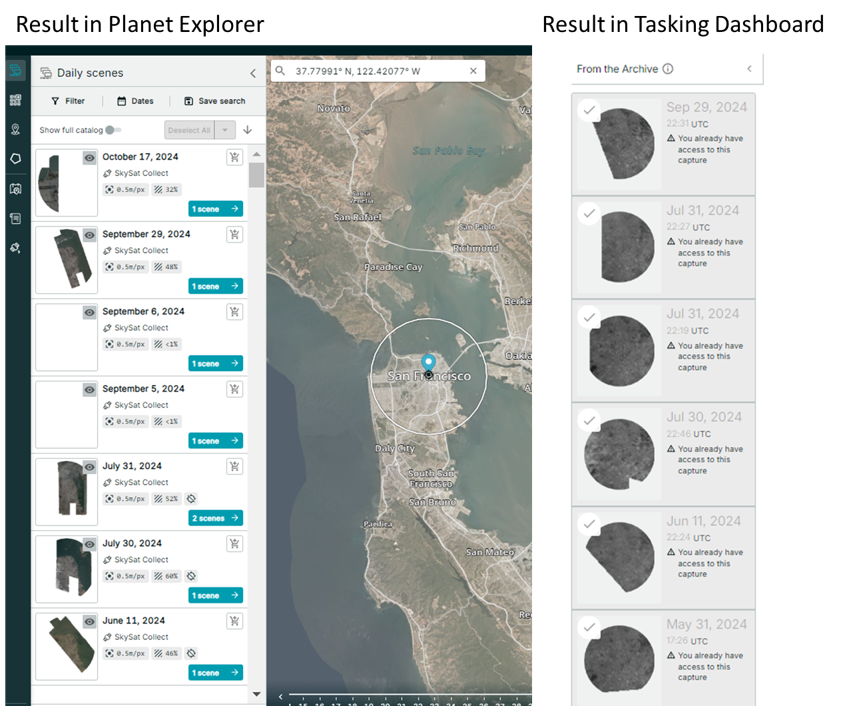Toggle visibility of September 6, 2024 scene
This screenshot has height=706, width=861.
(89, 313)
